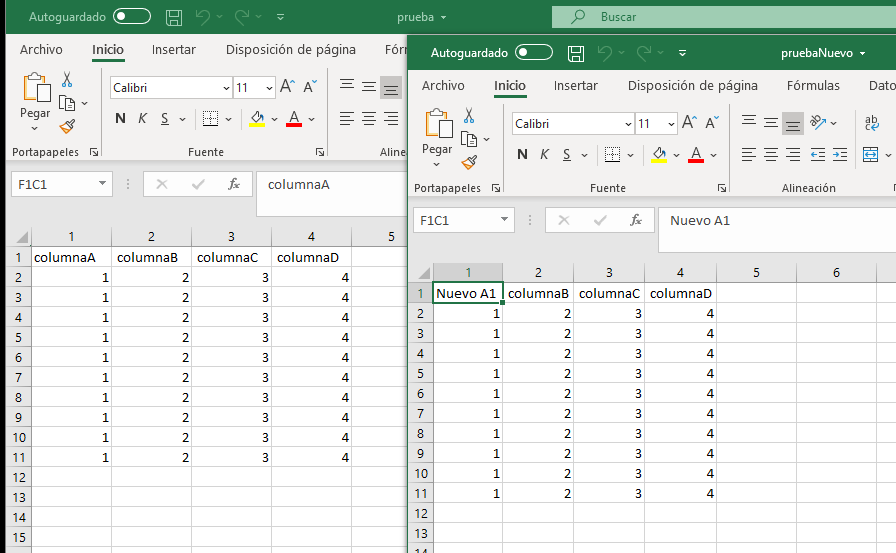
Task: Switch to Insertar tab in prueba window
Action: [x=174, y=50]
